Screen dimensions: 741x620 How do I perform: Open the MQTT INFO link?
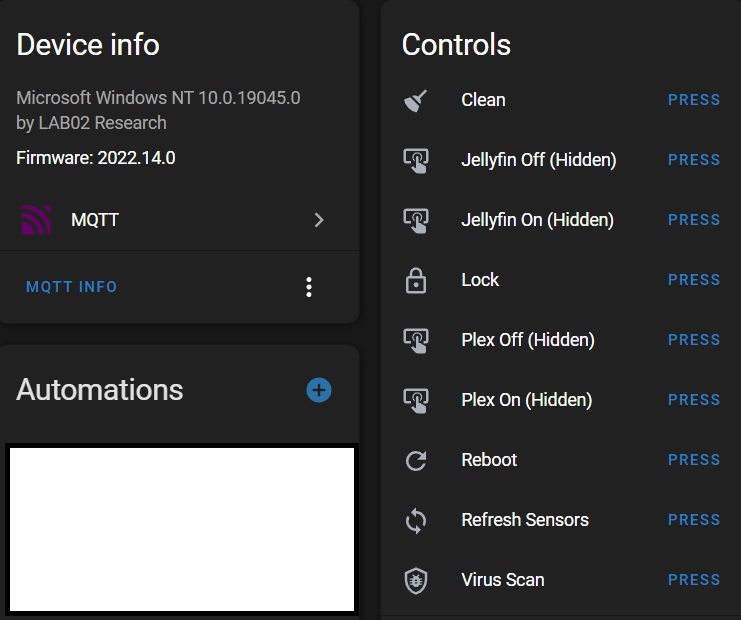pyautogui.click(x=71, y=287)
